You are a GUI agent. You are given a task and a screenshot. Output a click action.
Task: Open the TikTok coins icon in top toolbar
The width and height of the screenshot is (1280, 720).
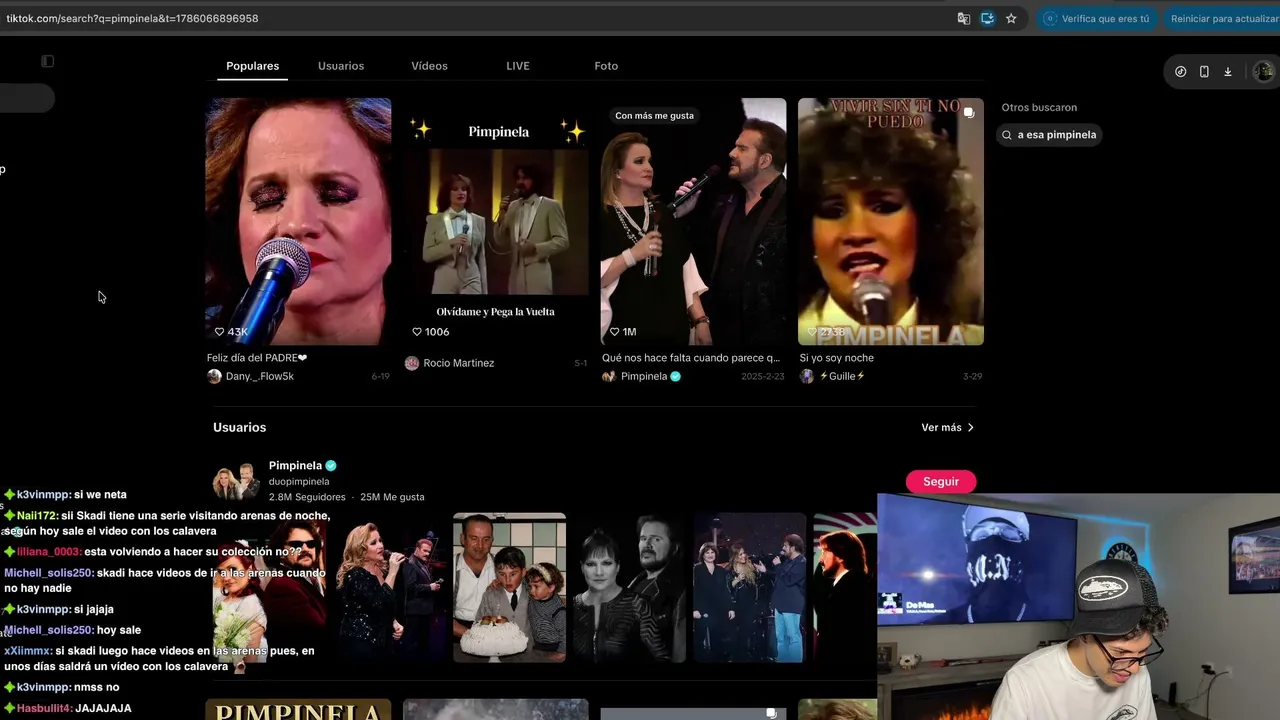coord(1181,71)
